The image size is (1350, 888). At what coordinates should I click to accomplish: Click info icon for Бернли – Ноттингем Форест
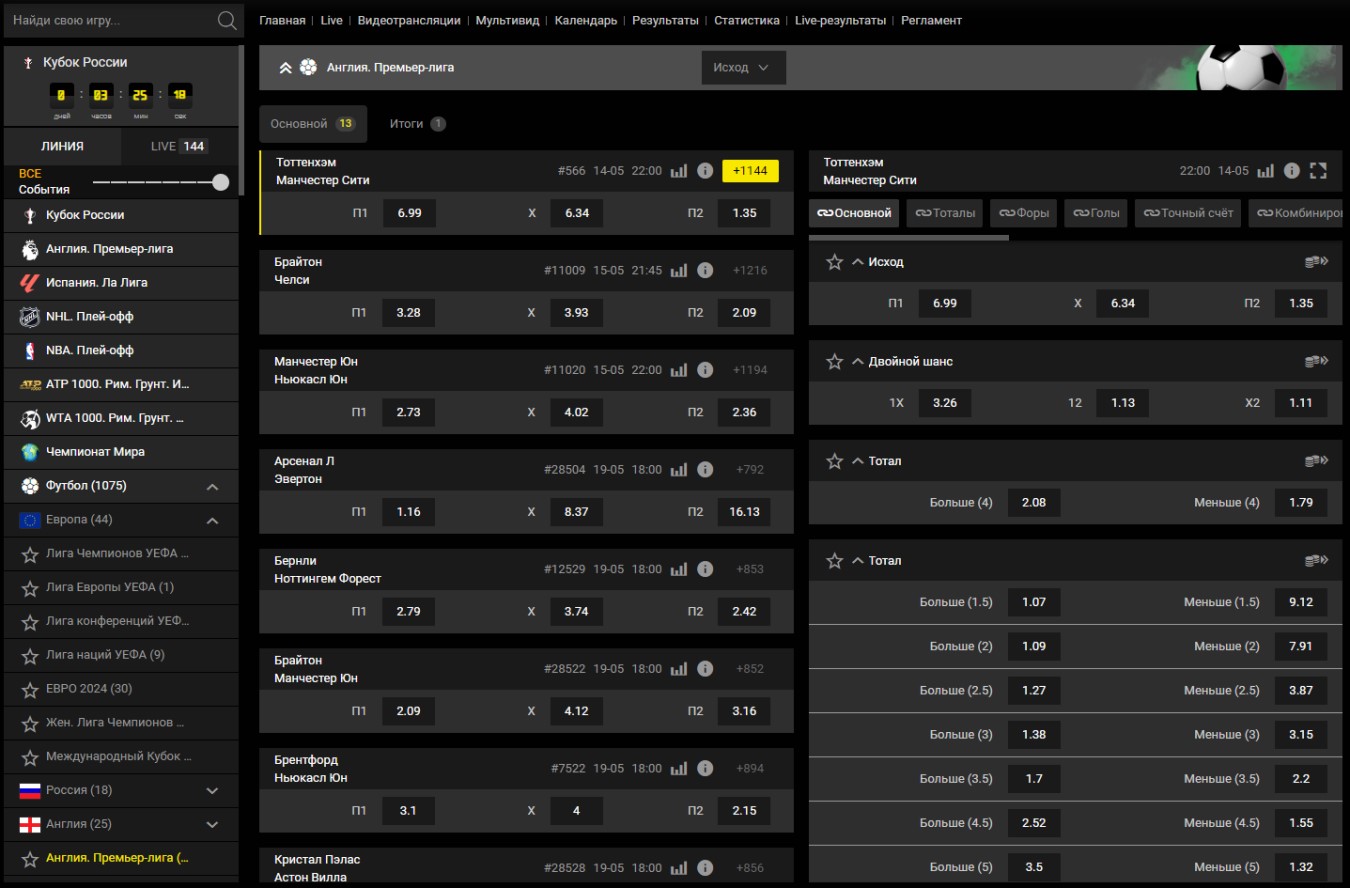point(705,569)
